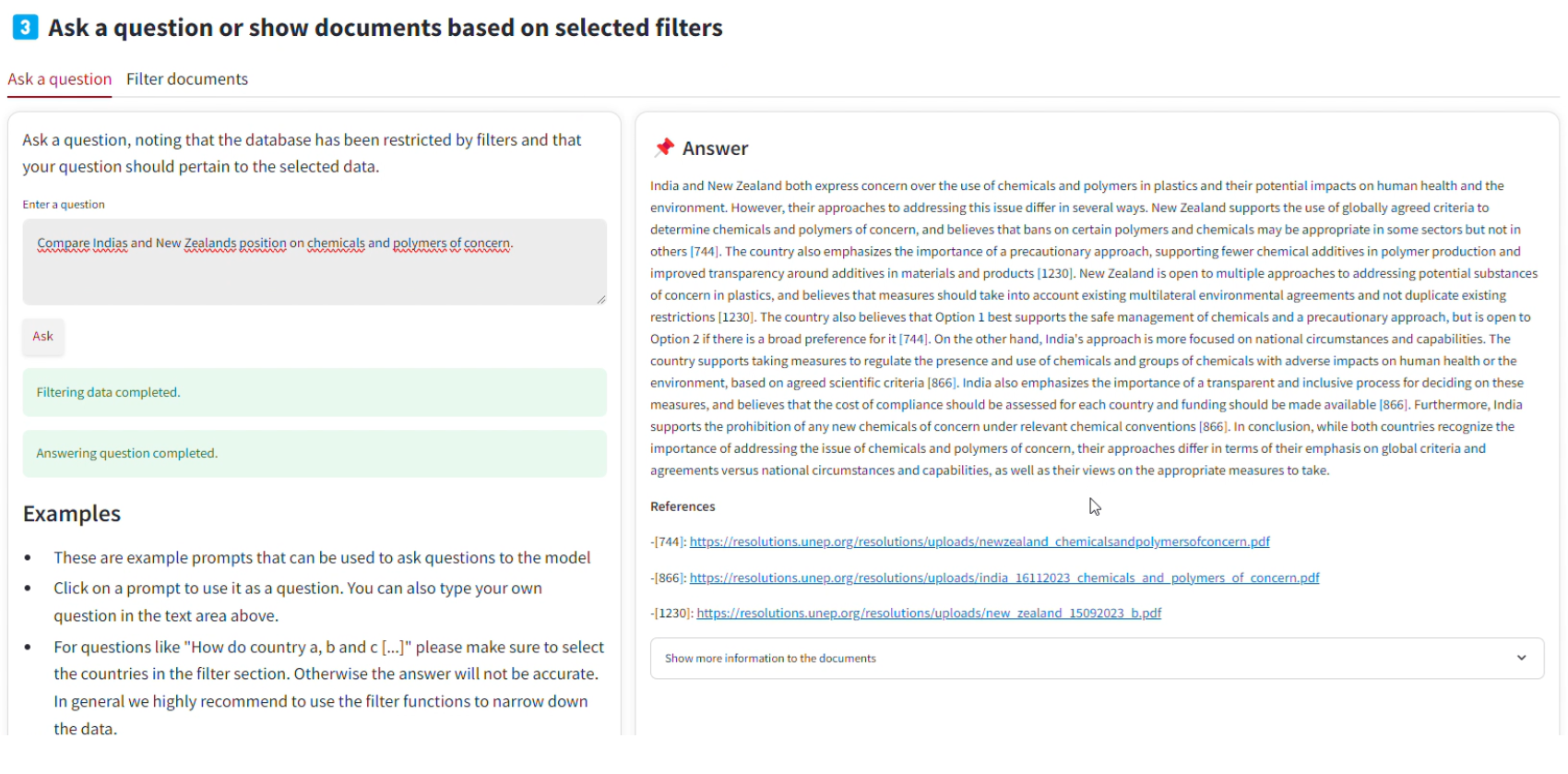Screen dimensions: 1568x774
Task: Click the References heading in the answer
Action: click(683, 506)
